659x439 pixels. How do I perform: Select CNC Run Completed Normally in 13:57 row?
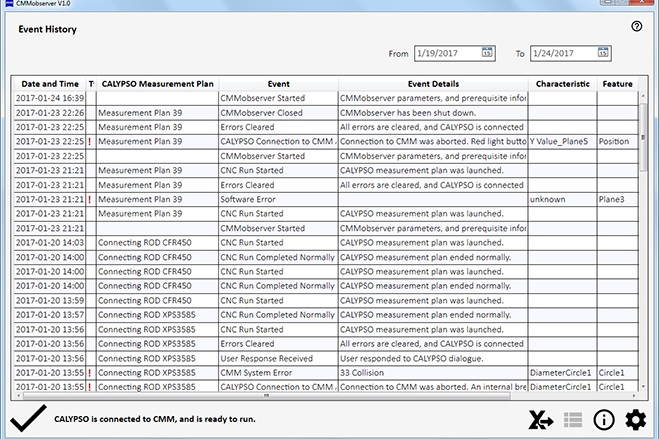click(x=278, y=315)
